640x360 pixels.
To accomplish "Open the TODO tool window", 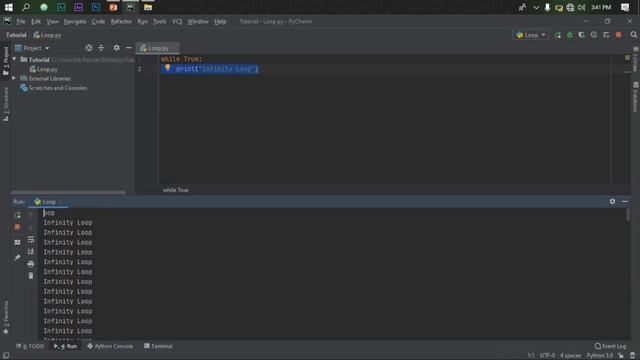I will (x=30, y=346).
